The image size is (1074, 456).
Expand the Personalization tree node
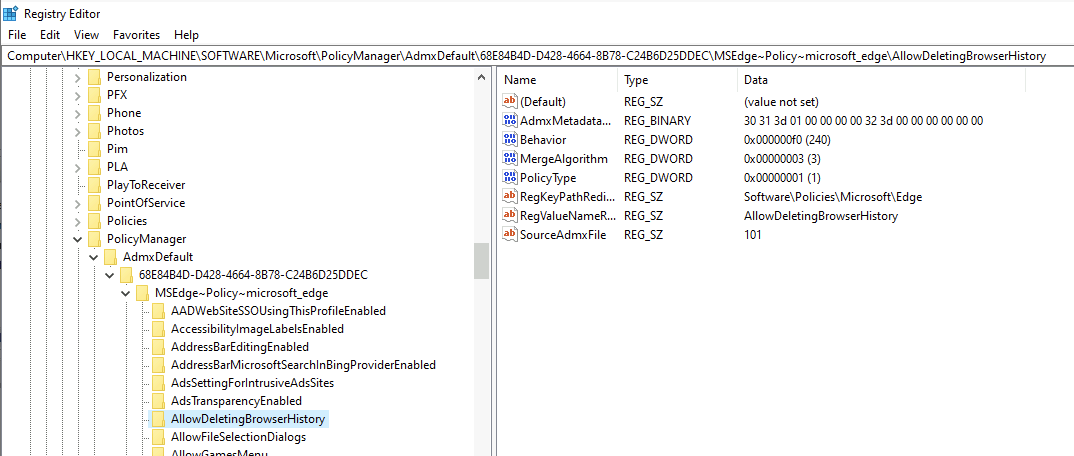tap(78, 77)
